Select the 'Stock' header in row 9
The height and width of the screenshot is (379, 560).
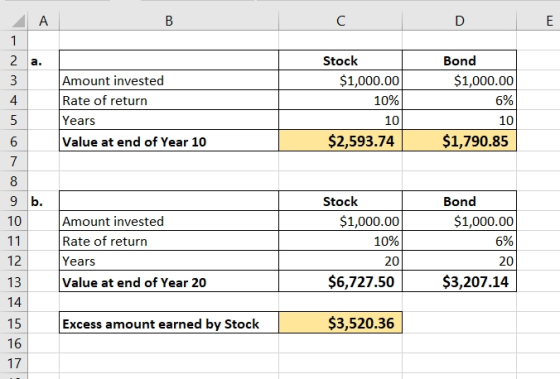coord(340,201)
